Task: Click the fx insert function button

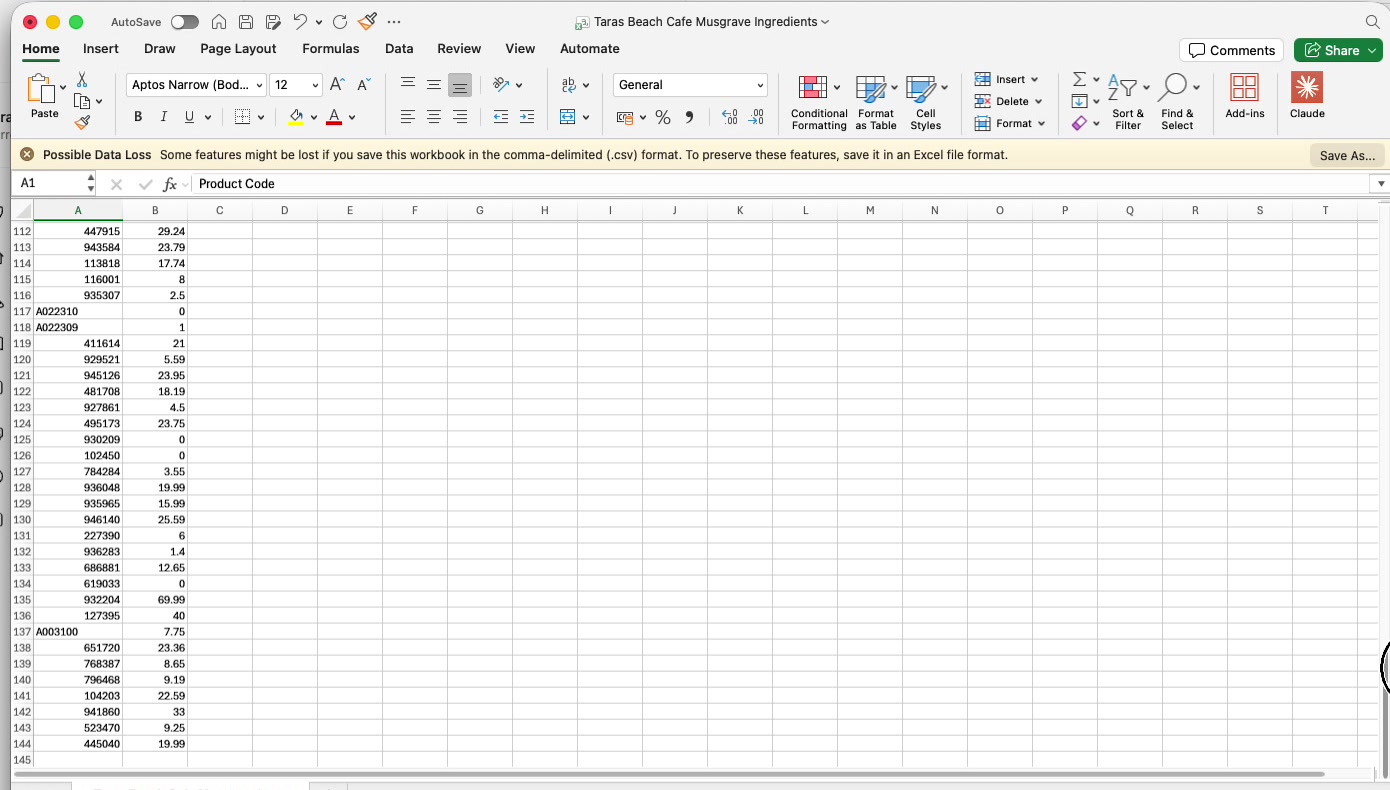Action: (170, 184)
